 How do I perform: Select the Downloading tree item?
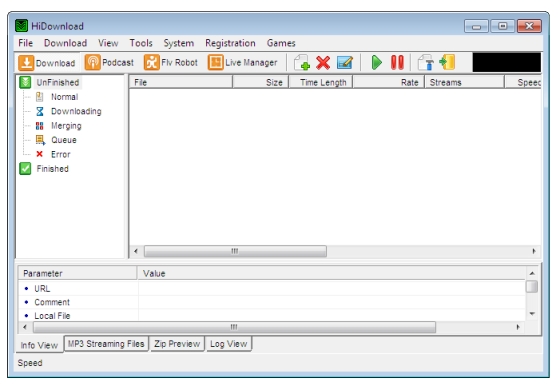(76, 111)
